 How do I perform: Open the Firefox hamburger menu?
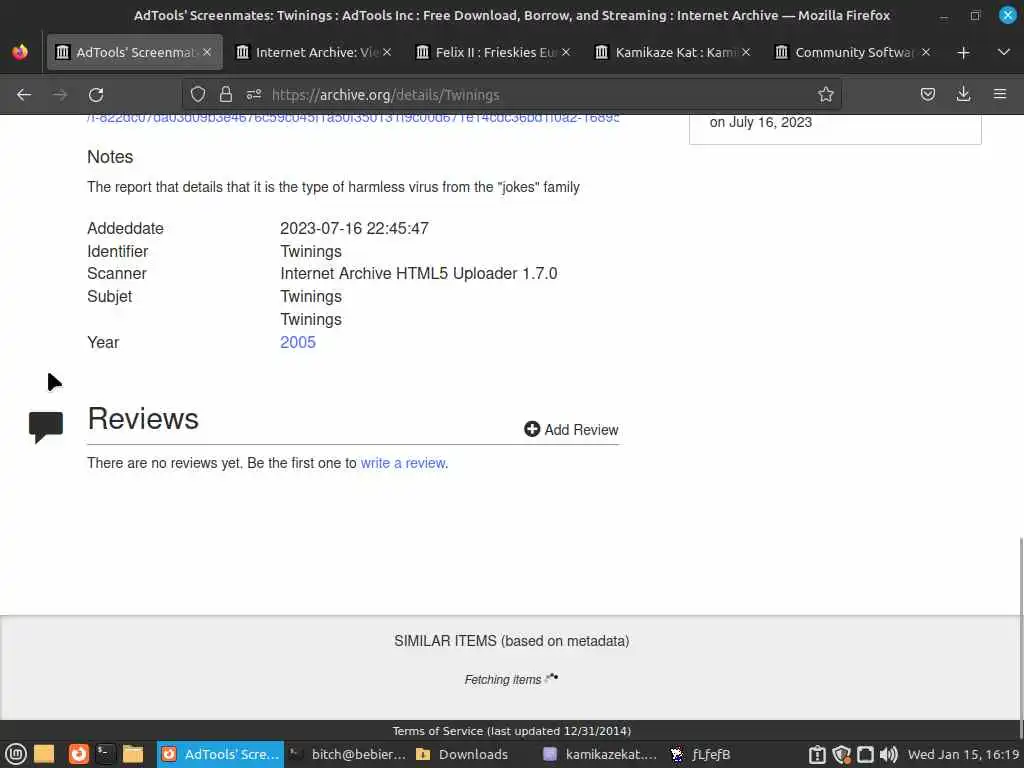pos(1000,95)
